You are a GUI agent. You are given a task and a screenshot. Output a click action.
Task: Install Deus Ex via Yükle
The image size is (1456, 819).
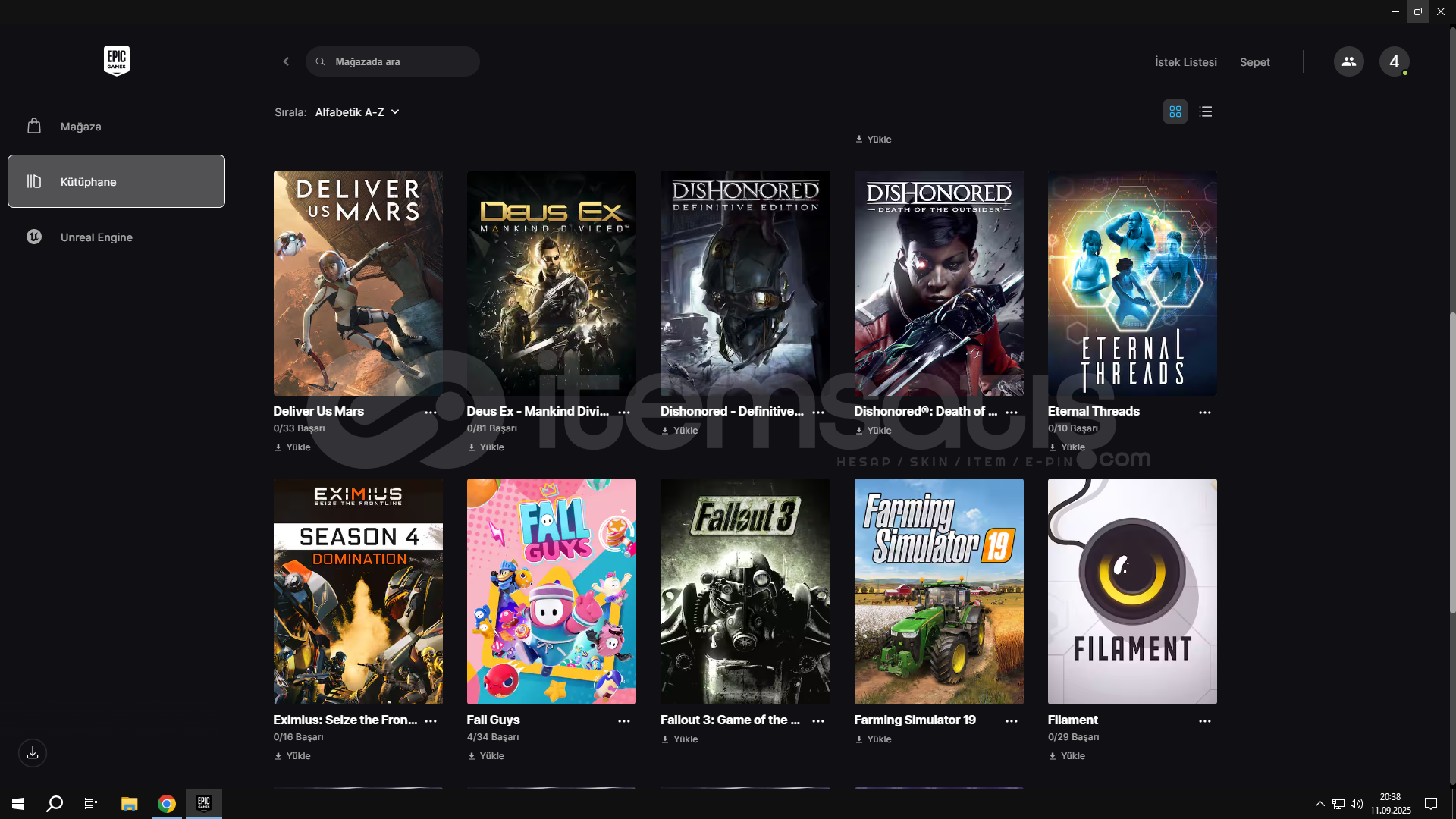pos(486,447)
